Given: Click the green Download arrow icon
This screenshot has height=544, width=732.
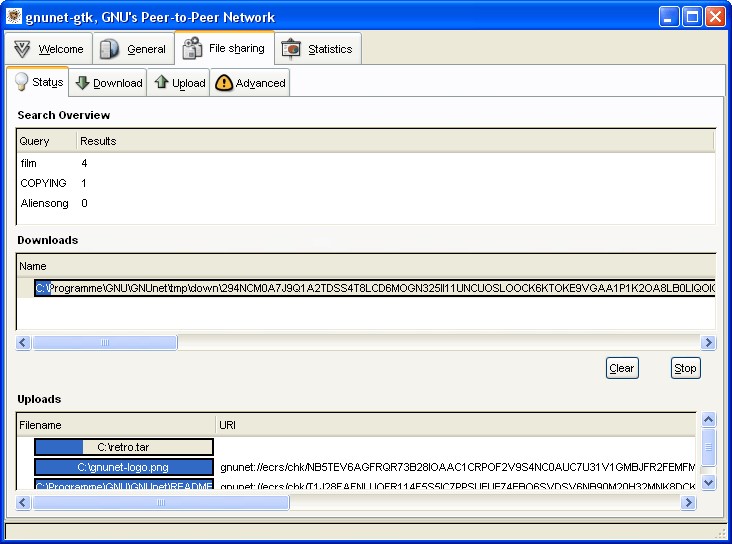Looking at the screenshot, I should pyautogui.click(x=83, y=82).
